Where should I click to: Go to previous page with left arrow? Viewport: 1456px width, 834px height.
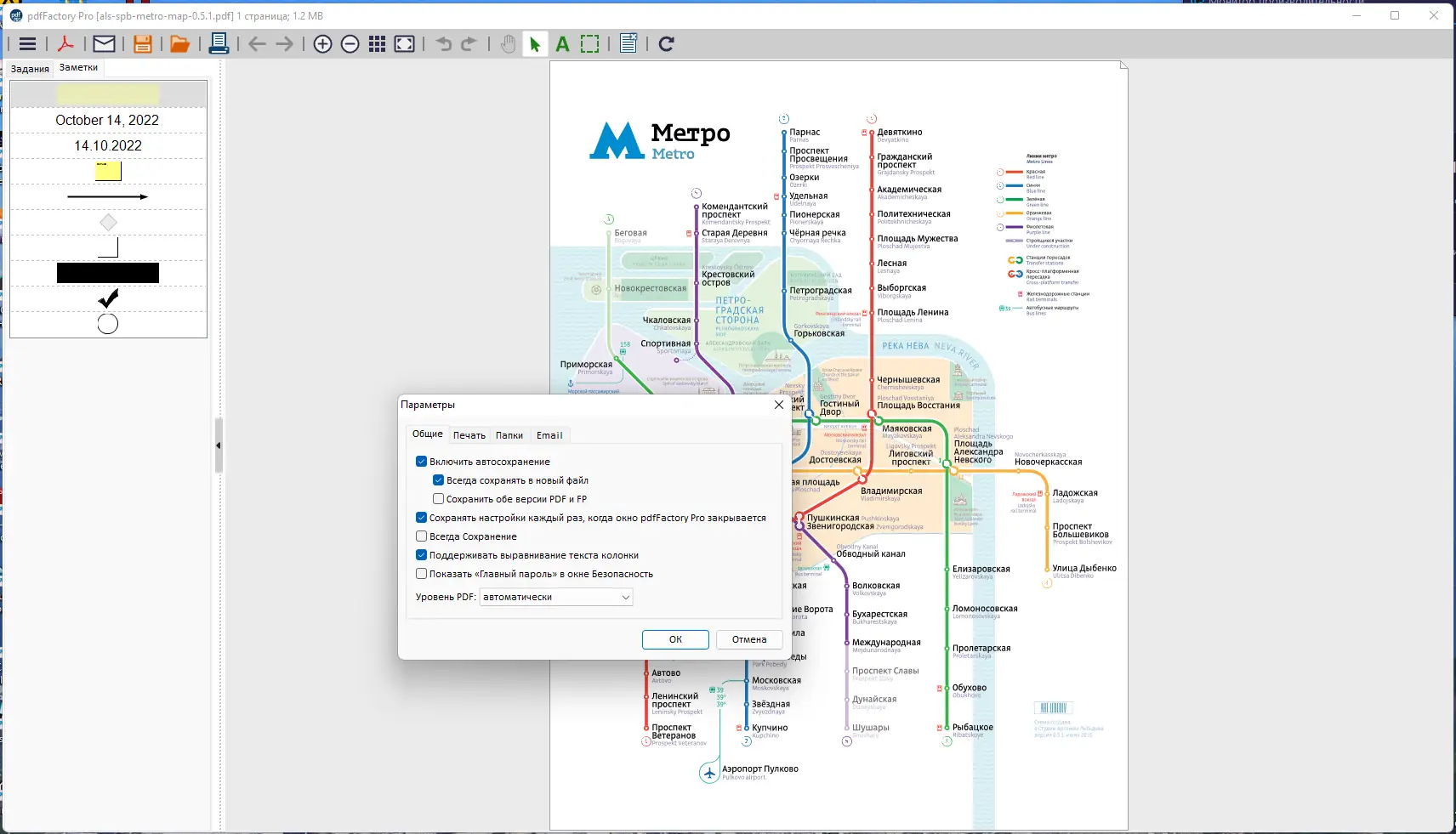(x=257, y=44)
